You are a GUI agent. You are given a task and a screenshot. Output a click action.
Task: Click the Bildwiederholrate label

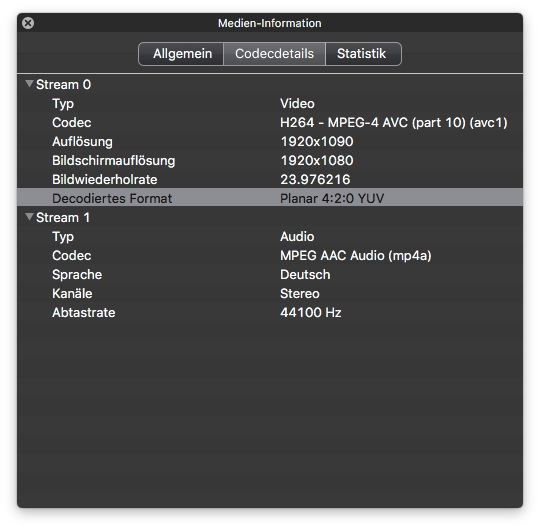tap(105, 179)
